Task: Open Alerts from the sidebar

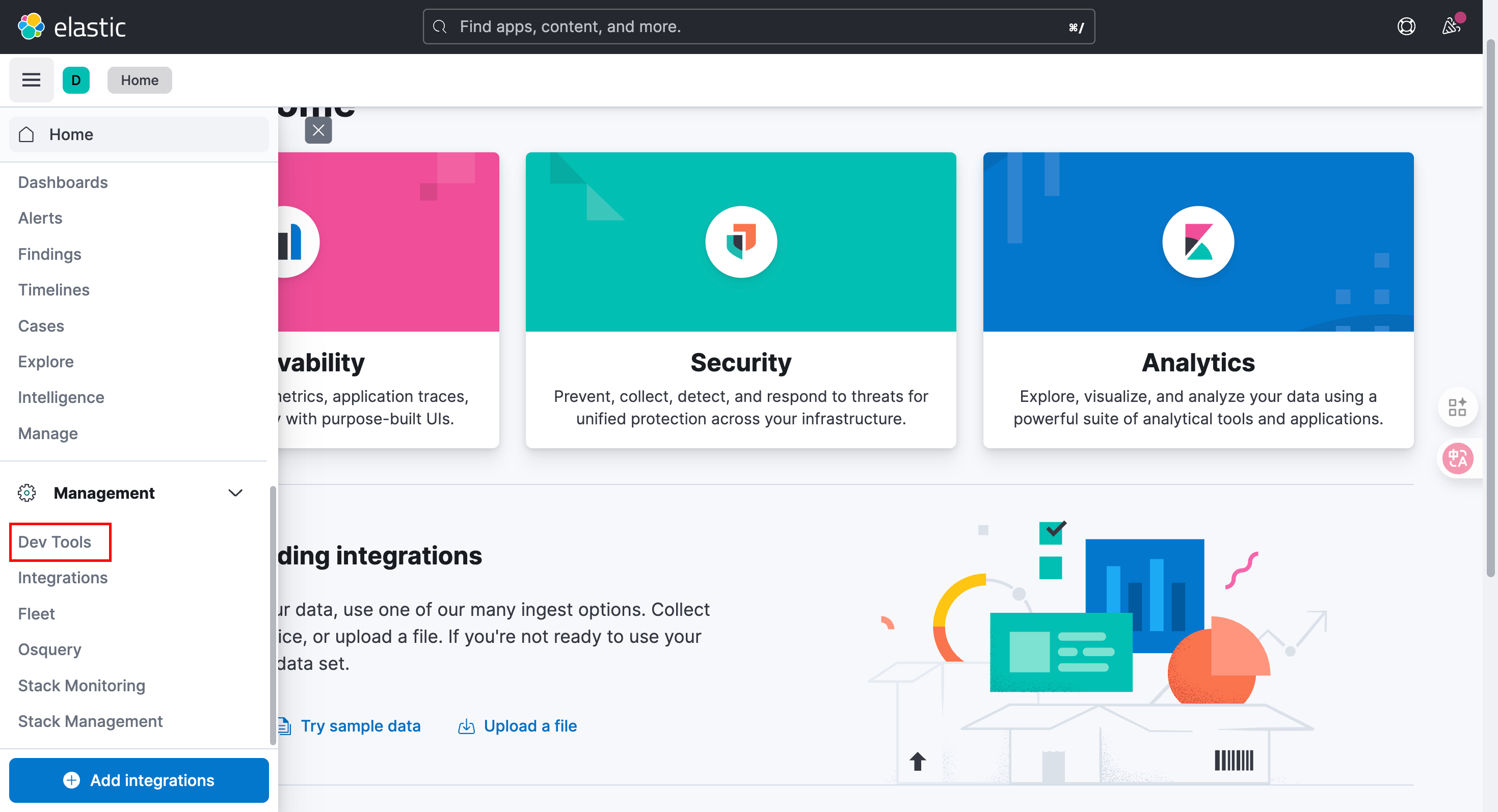Action: click(x=40, y=218)
